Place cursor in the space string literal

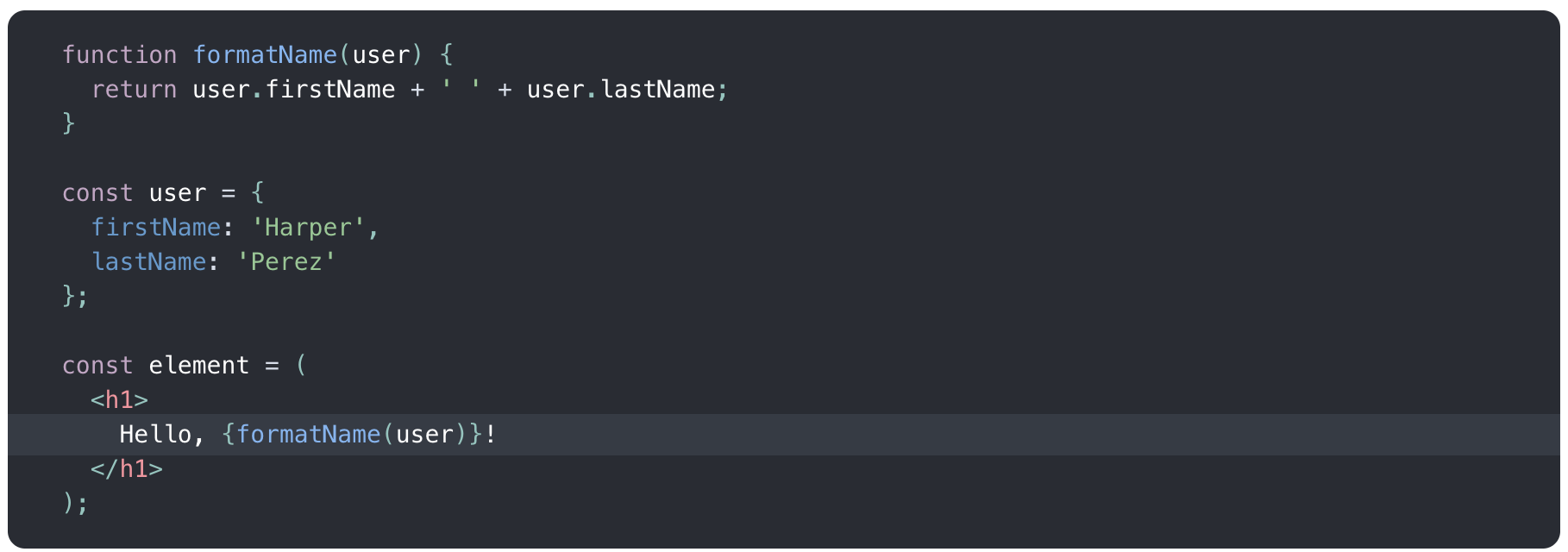(461, 90)
